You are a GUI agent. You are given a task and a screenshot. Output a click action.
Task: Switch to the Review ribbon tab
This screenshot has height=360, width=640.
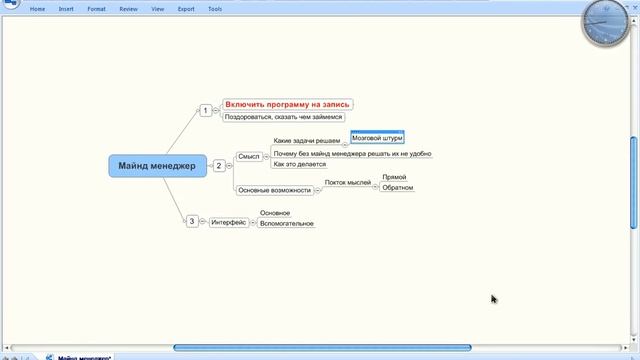128,9
